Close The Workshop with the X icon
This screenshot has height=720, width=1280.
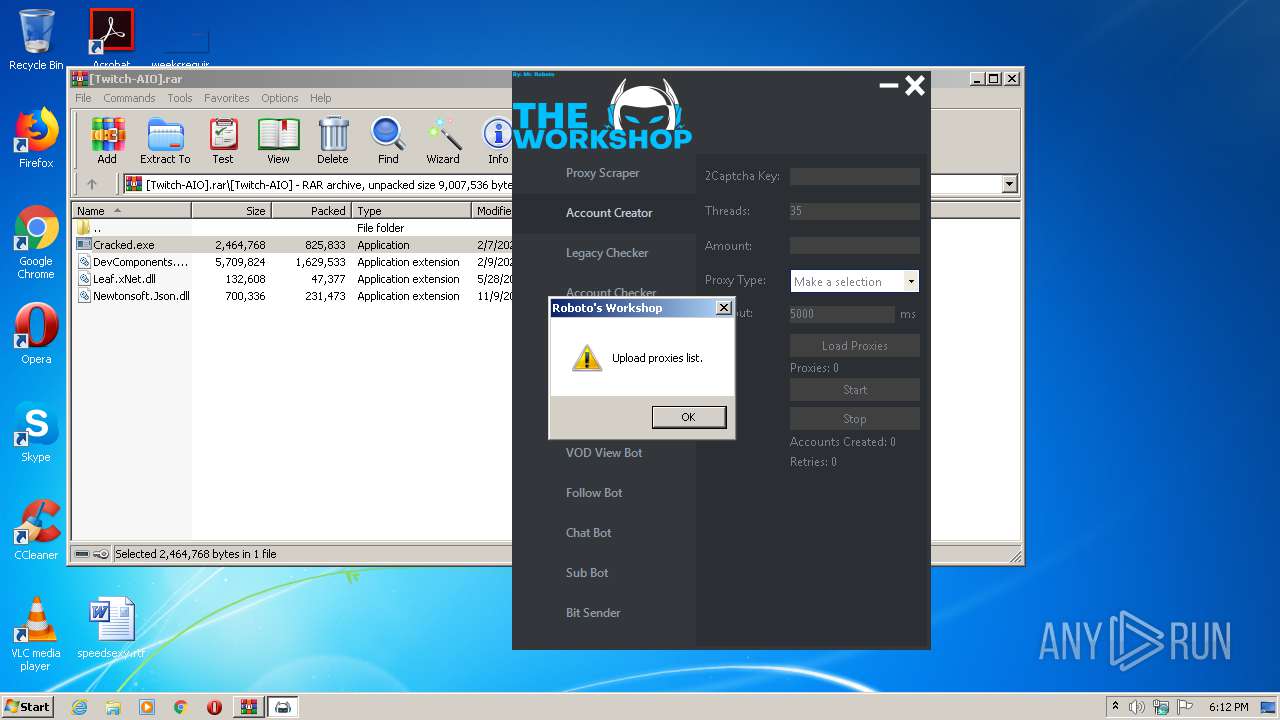(x=915, y=86)
